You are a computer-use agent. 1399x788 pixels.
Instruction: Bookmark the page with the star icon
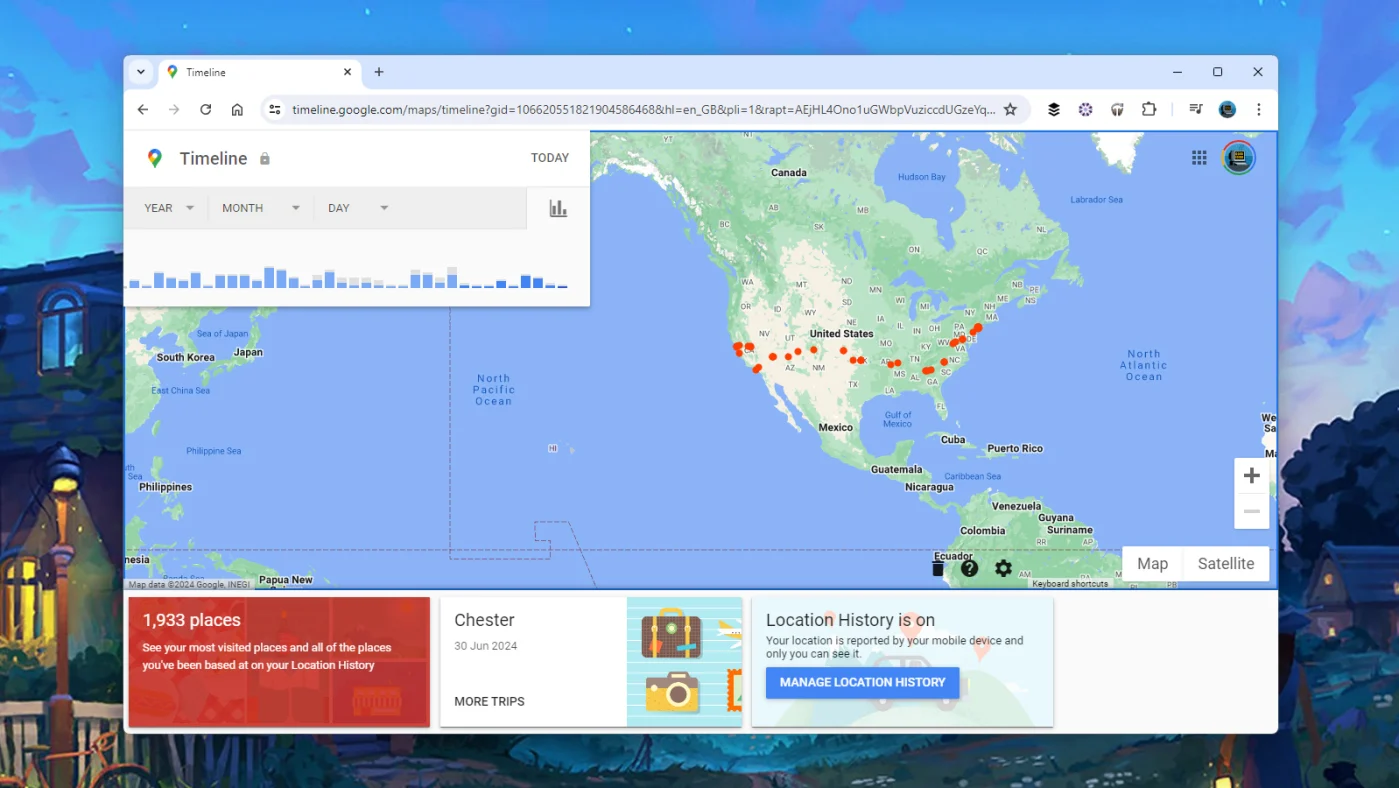pos(1010,109)
